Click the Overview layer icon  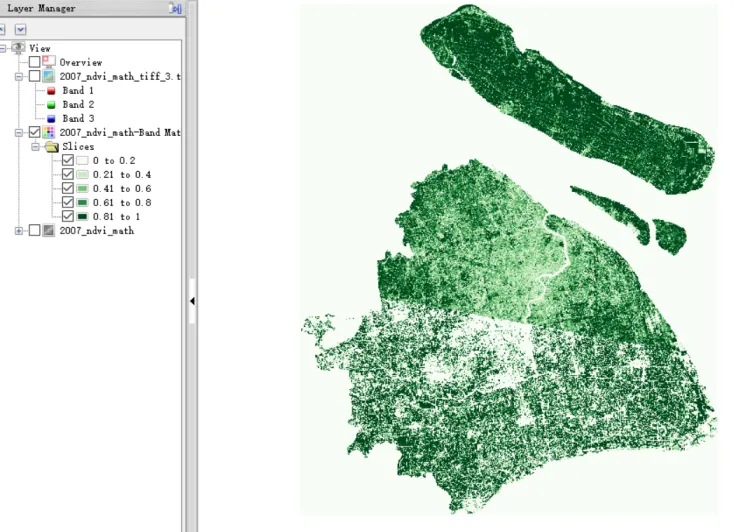coord(49,62)
